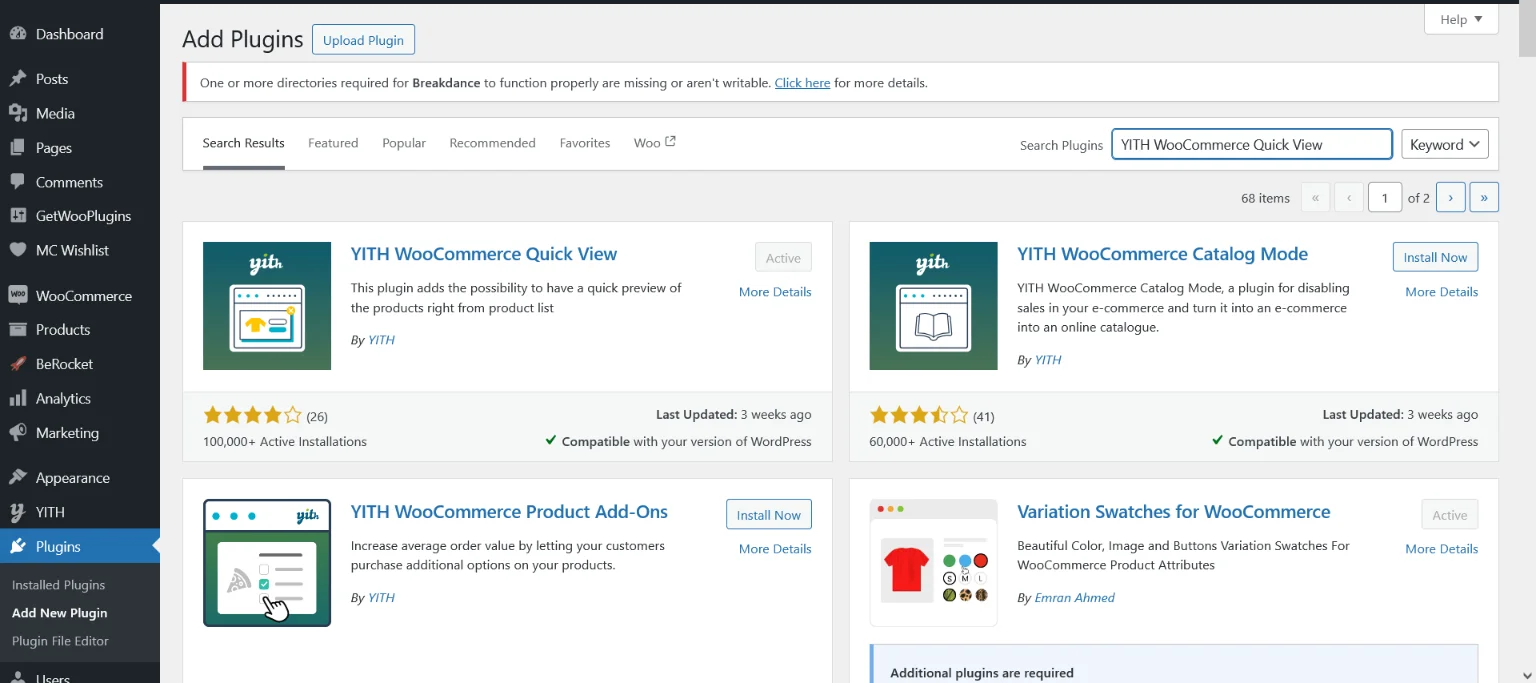Click the Active button on Quick View card
The width and height of the screenshot is (1536, 683).
point(784,258)
